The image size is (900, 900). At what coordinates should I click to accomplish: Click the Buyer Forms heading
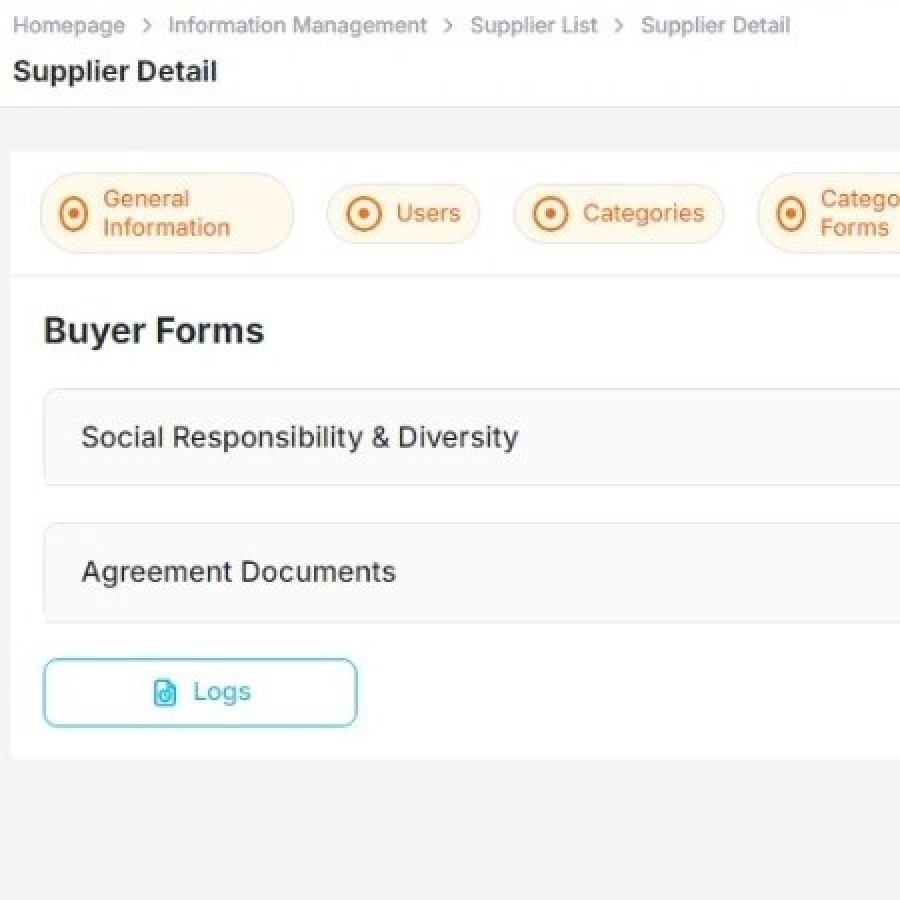click(154, 331)
